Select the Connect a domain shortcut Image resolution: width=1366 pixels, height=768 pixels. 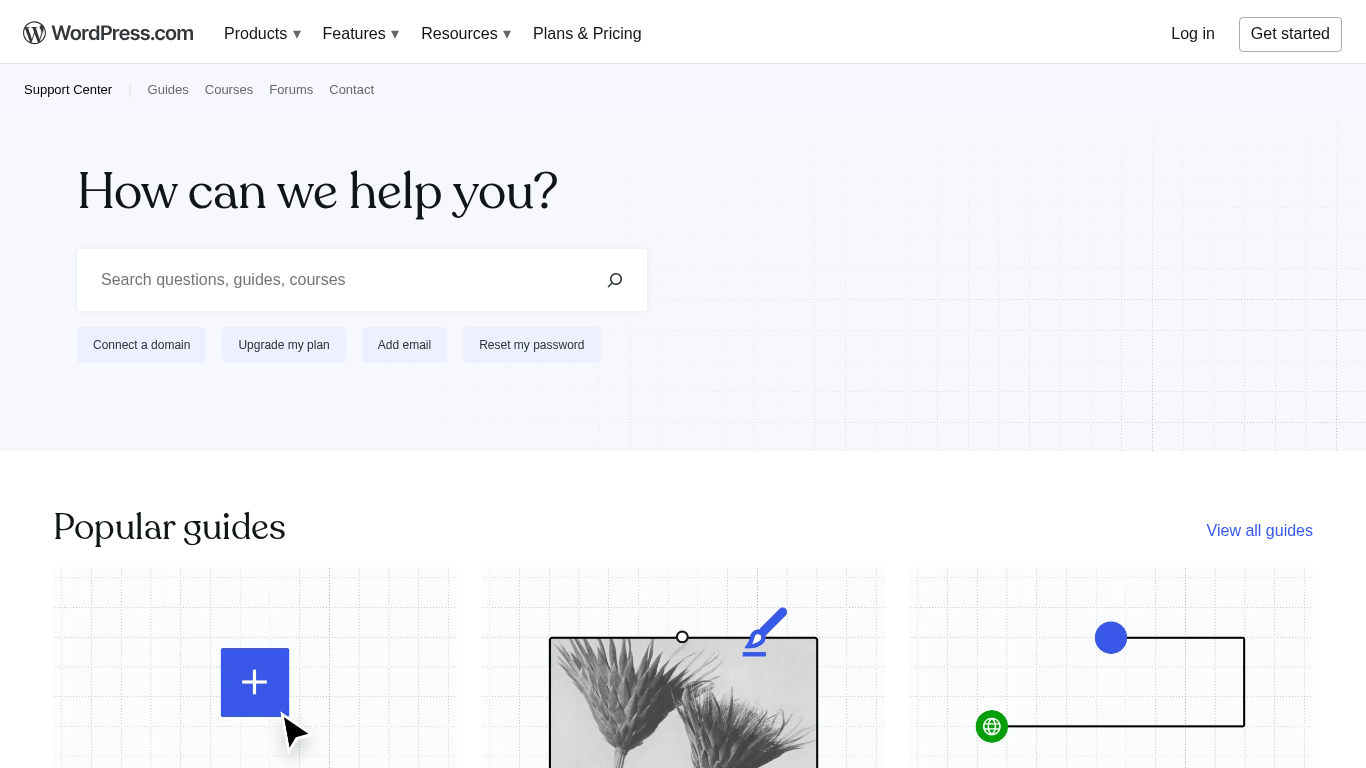141,345
